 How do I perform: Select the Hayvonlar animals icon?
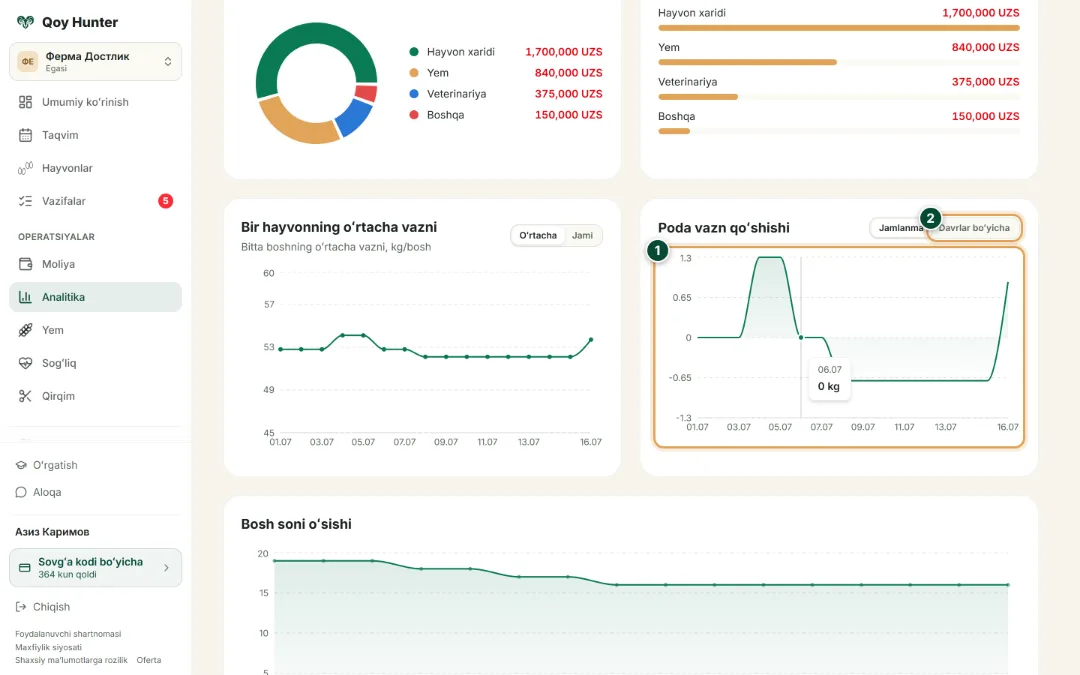[x=25, y=168]
